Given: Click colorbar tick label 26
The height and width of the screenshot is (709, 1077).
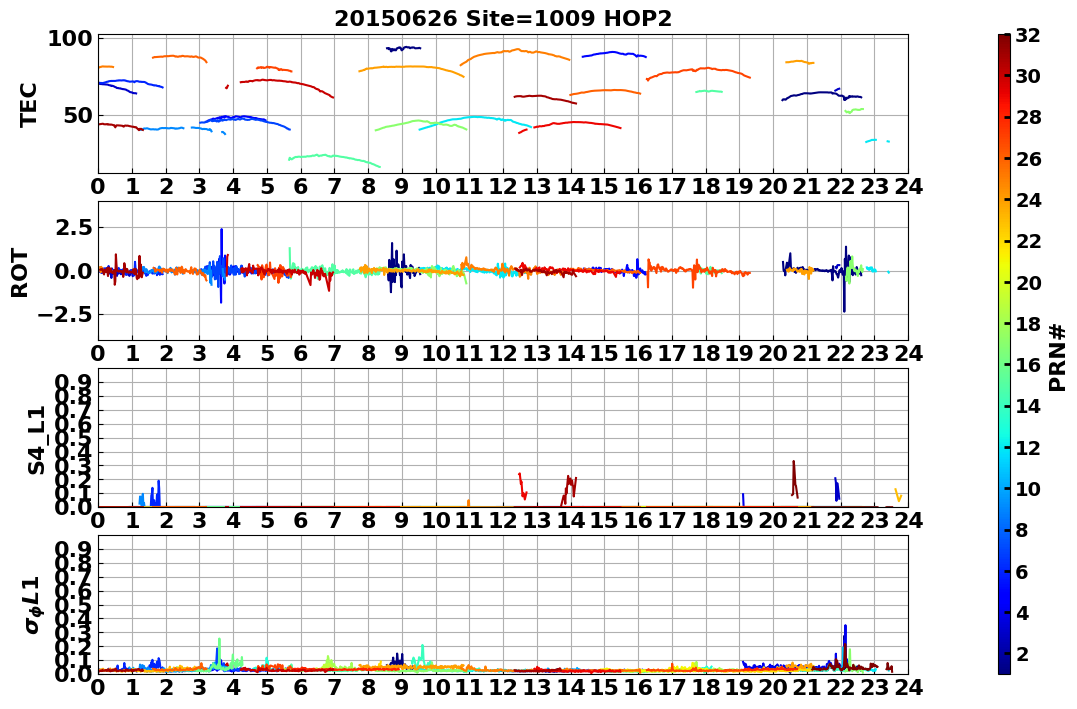Looking at the screenshot, I should [1029, 159].
